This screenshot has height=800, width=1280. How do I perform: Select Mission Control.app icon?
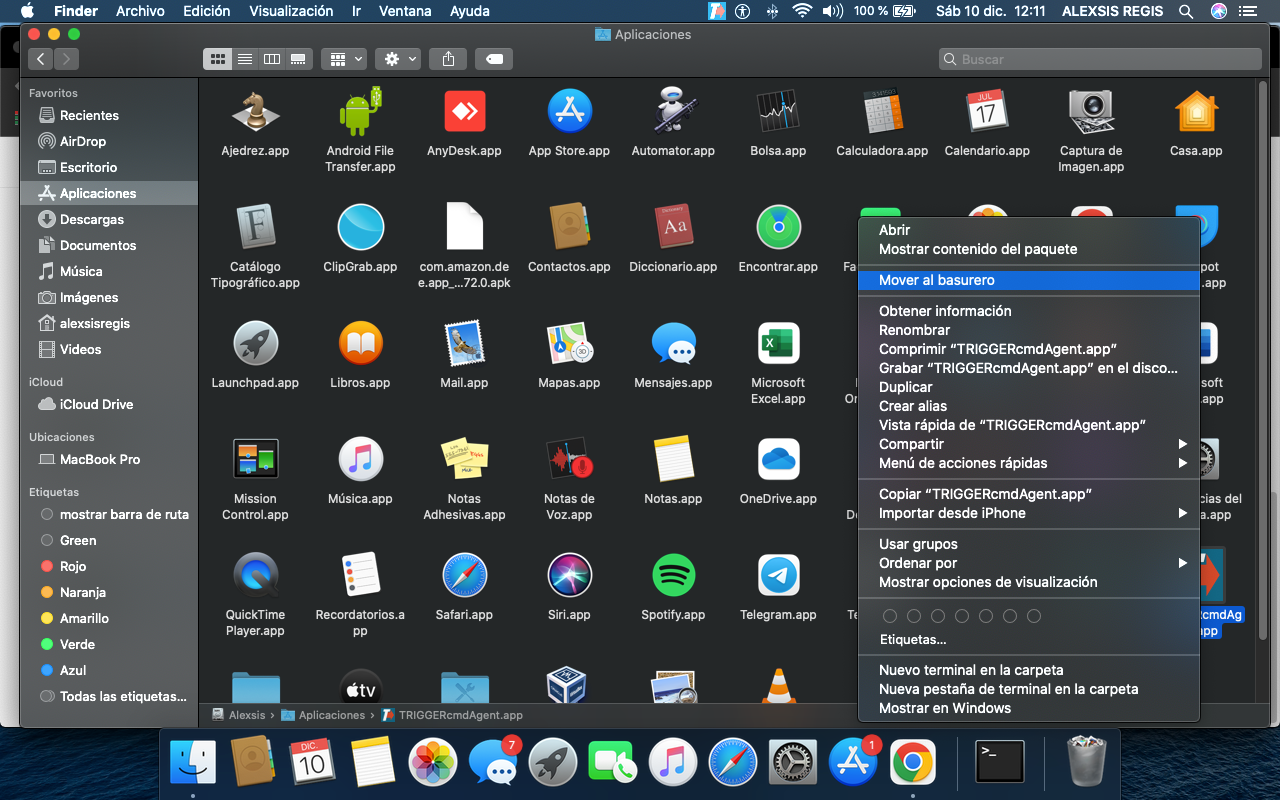coord(255,459)
